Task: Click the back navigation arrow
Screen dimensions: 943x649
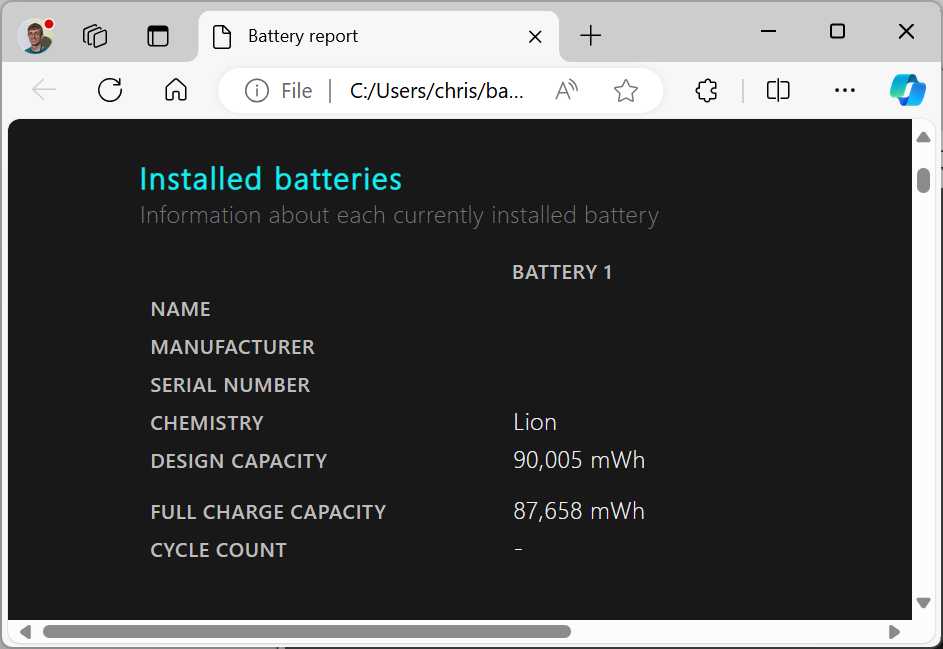Action: pos(43,90)
